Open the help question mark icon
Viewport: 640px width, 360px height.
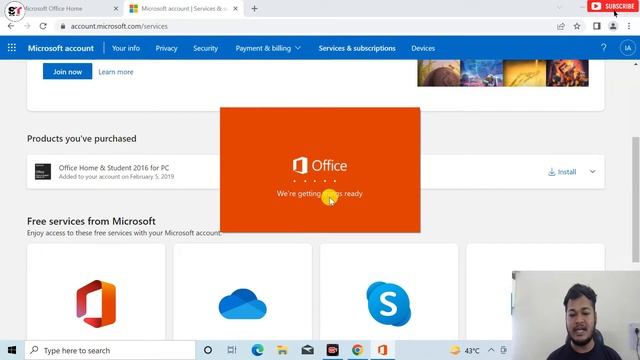[x=604, y=48]
